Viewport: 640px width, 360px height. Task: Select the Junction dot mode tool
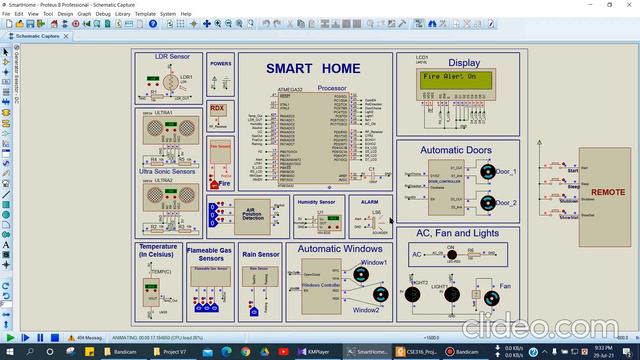pos(6,72)
